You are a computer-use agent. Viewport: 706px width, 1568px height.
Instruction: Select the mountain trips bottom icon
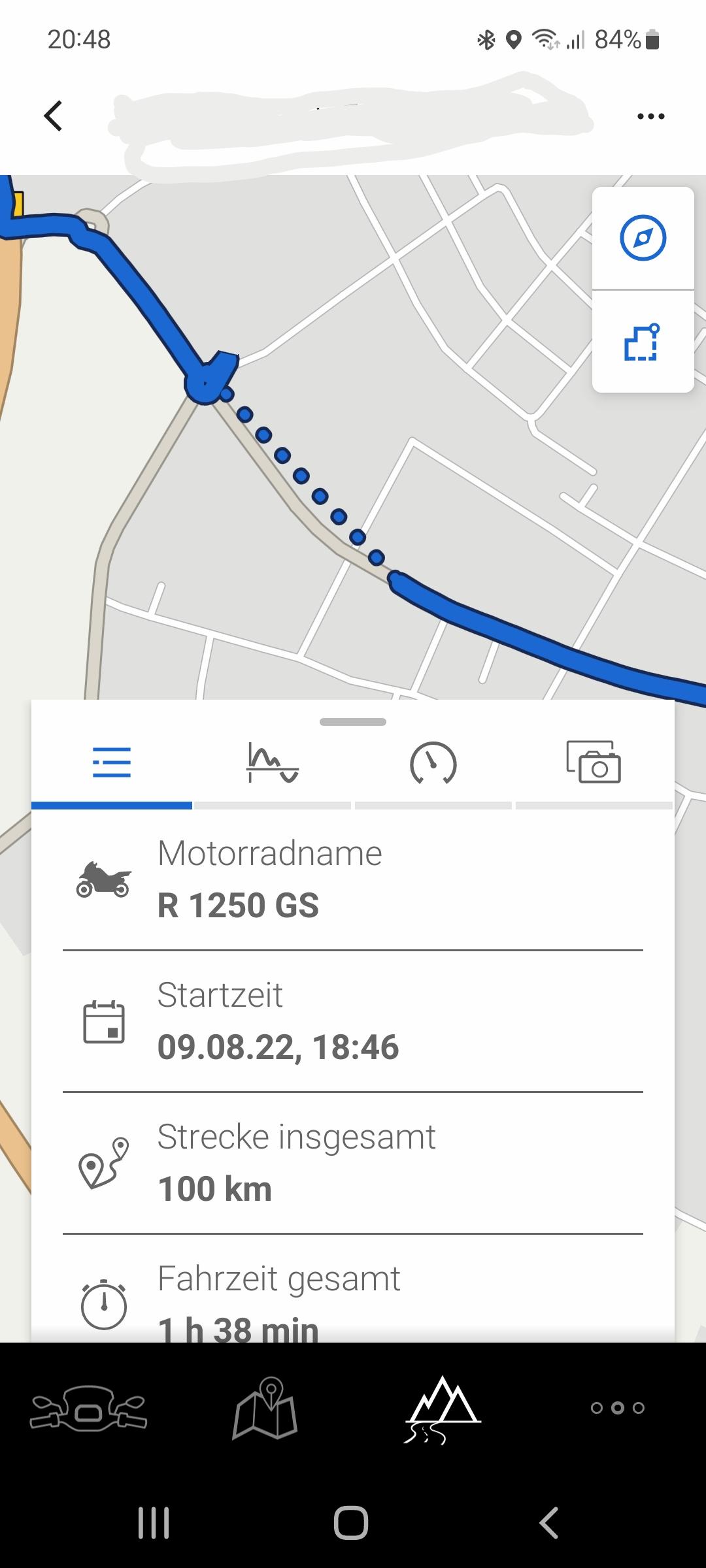coord(443,1409)
